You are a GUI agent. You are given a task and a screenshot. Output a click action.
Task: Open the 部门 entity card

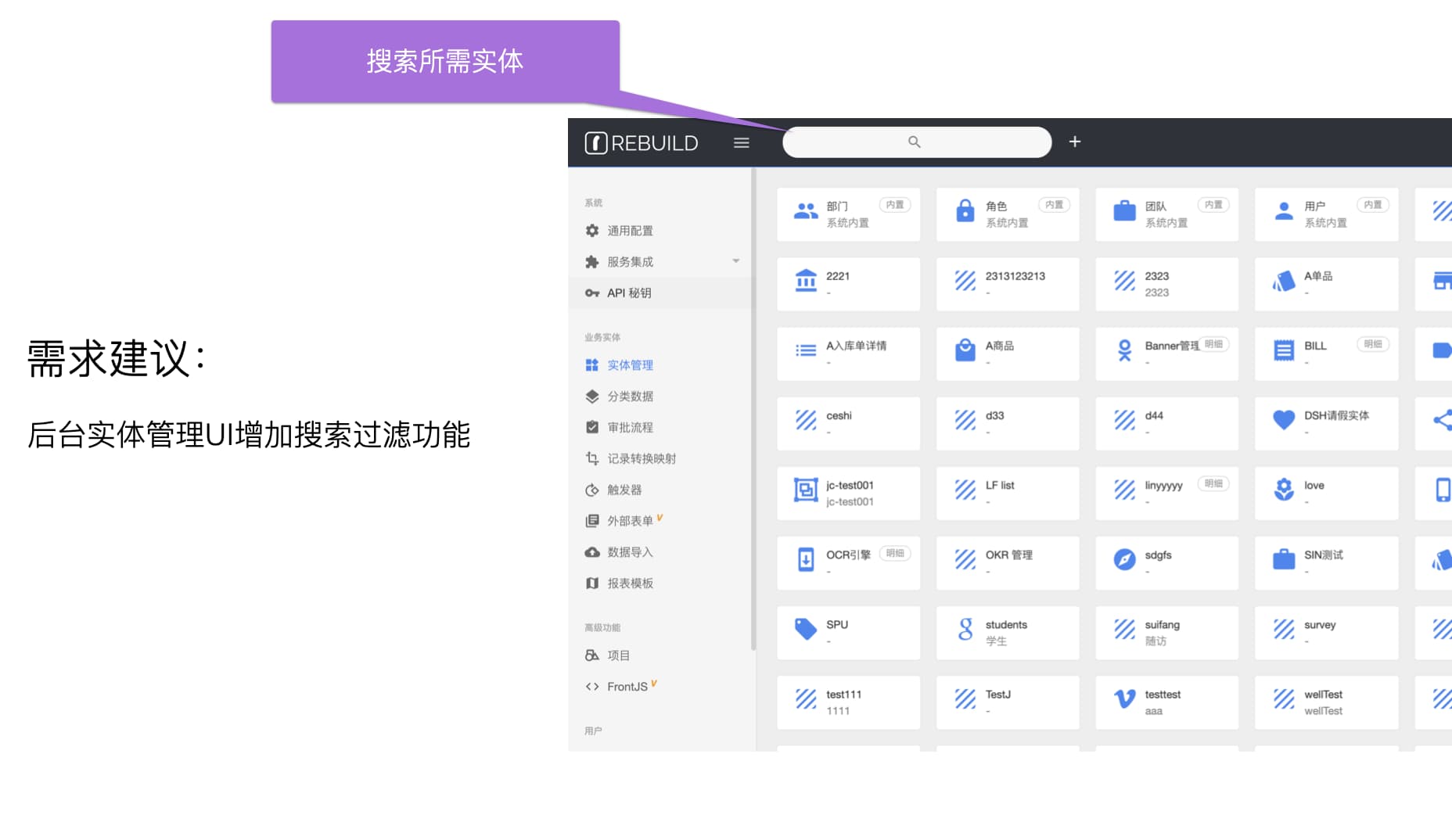click(849, 214)
